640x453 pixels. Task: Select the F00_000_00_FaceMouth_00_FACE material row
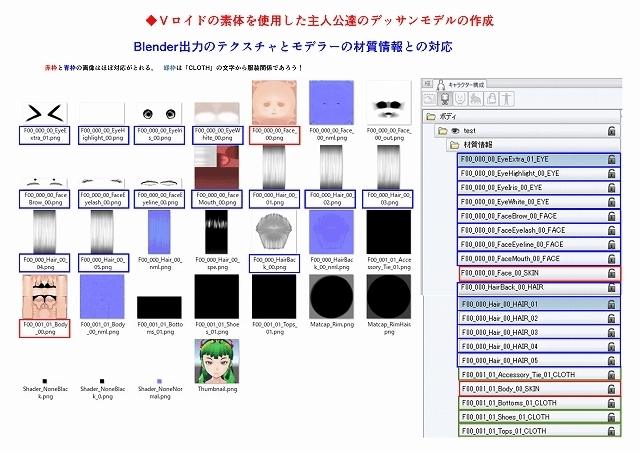[x=539, y=259]
